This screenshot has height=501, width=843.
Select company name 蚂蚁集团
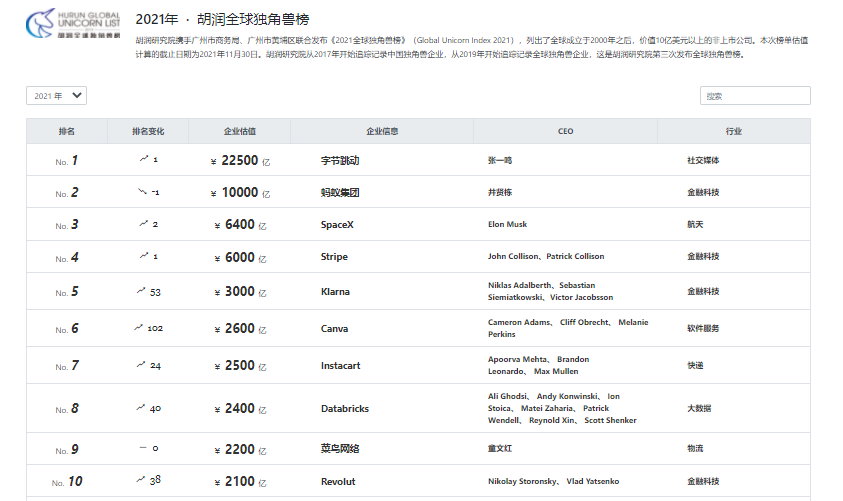340,192
